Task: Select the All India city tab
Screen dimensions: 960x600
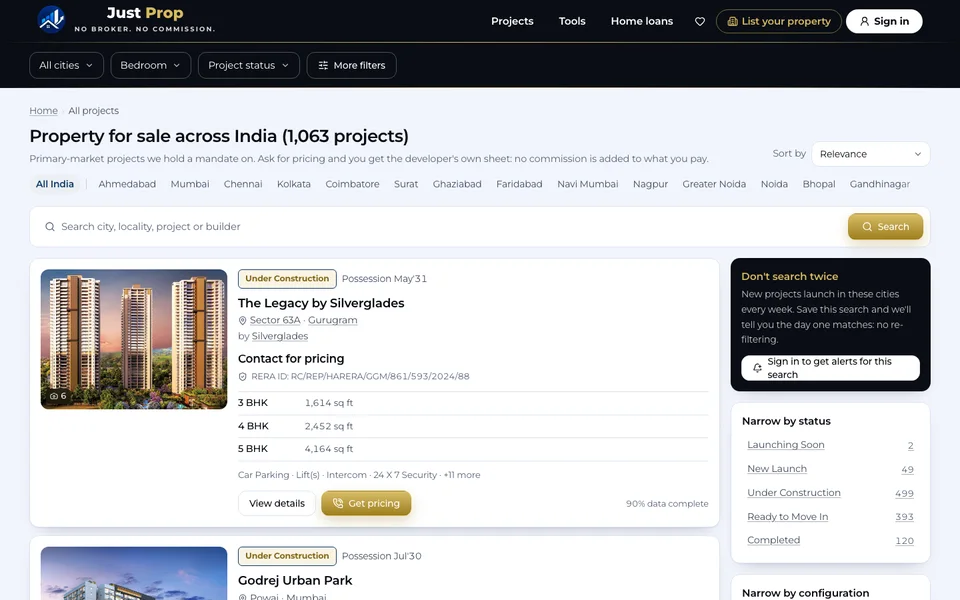Action: [x=54, y=184]
